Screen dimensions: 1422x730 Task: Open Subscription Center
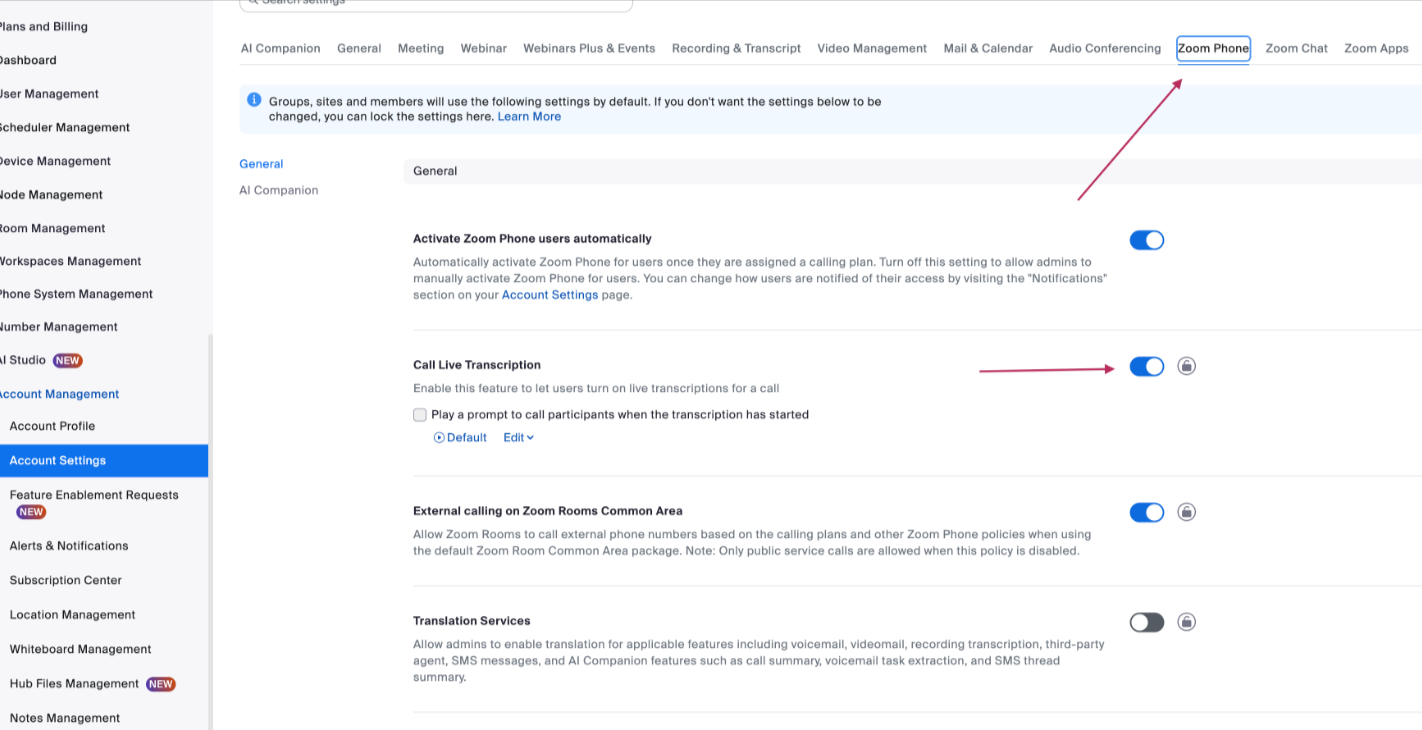click(65, 580)
